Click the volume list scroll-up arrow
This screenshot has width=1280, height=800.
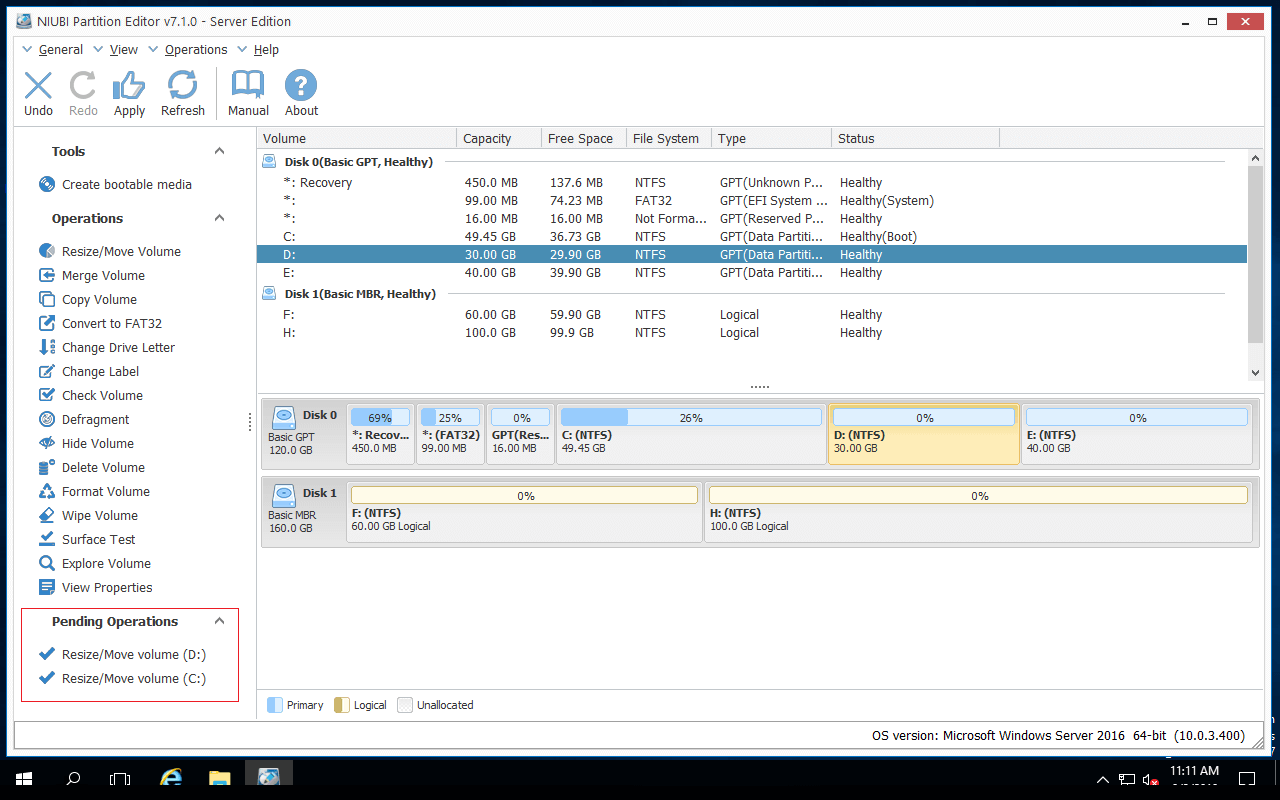click(1255, 157)
